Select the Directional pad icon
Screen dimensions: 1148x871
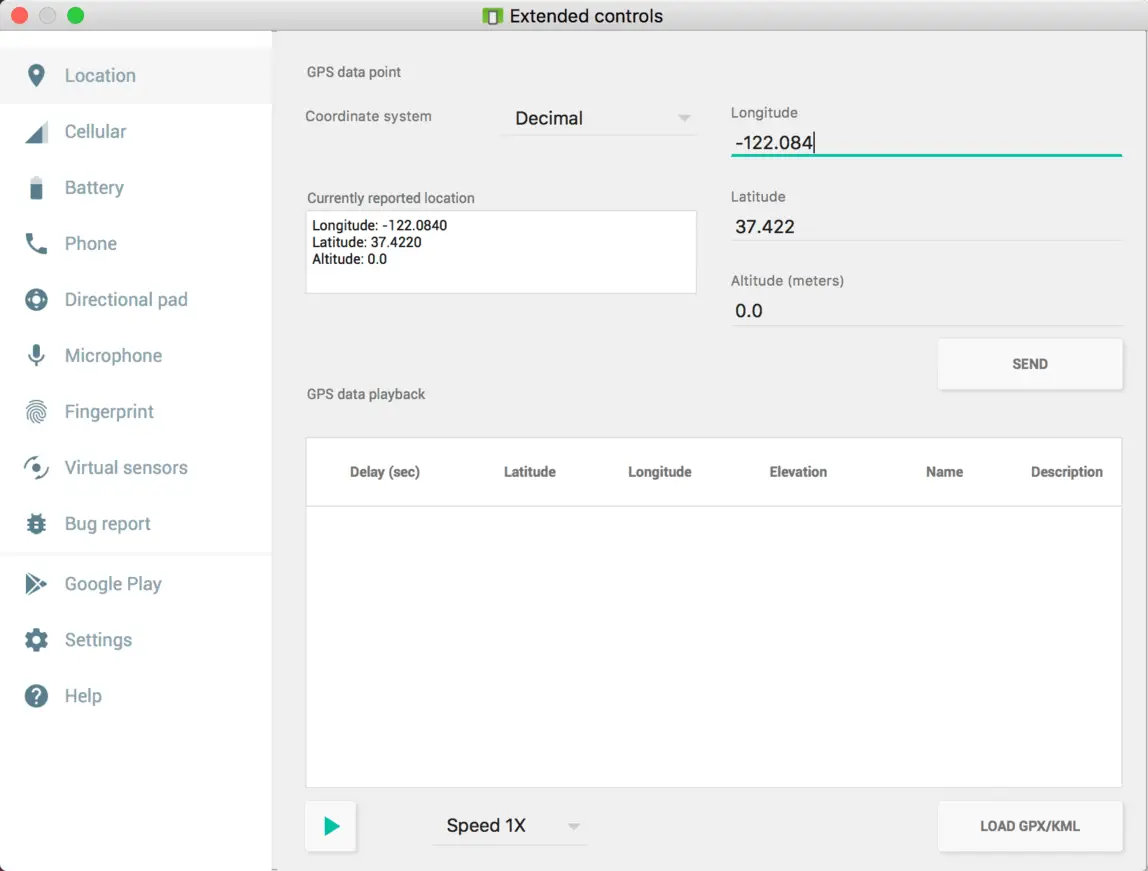pos(37,299)
